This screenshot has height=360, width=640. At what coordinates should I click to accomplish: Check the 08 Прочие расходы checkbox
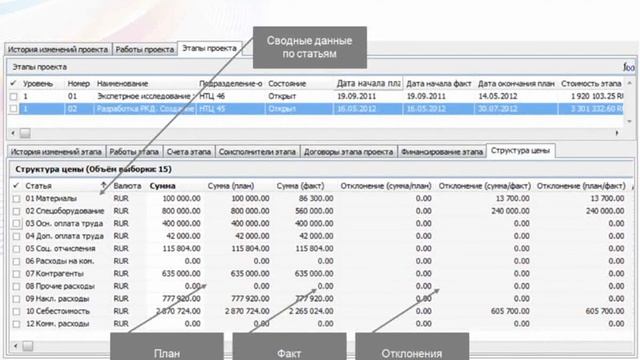16,287
